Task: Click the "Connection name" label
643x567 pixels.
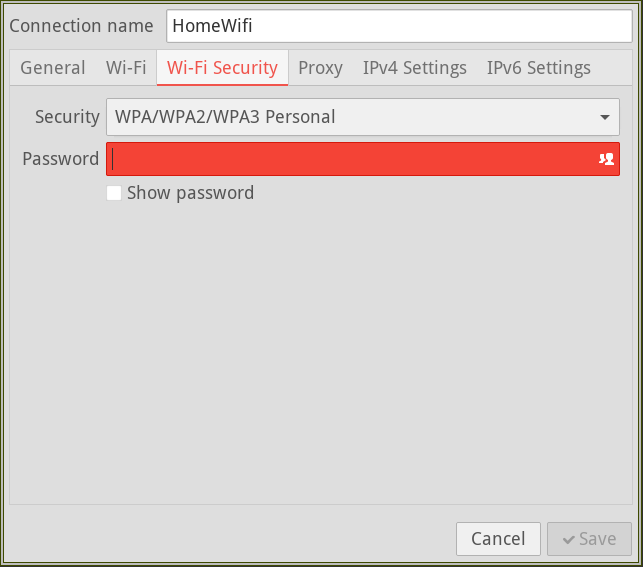Action: [81, 26]
